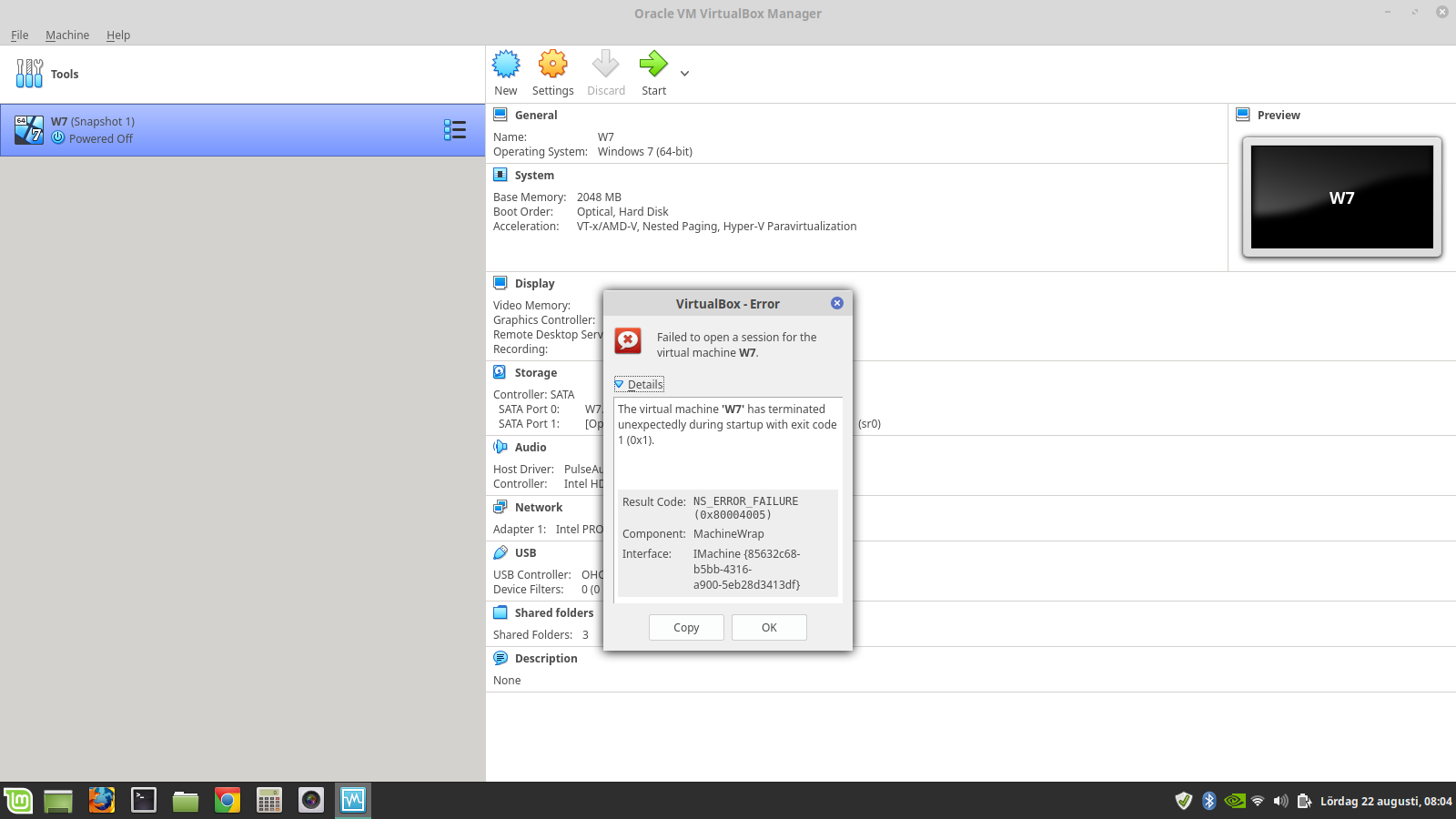Open the camera app in the taskbar
Screen dimensions: 1456x819
coord(311,801)
